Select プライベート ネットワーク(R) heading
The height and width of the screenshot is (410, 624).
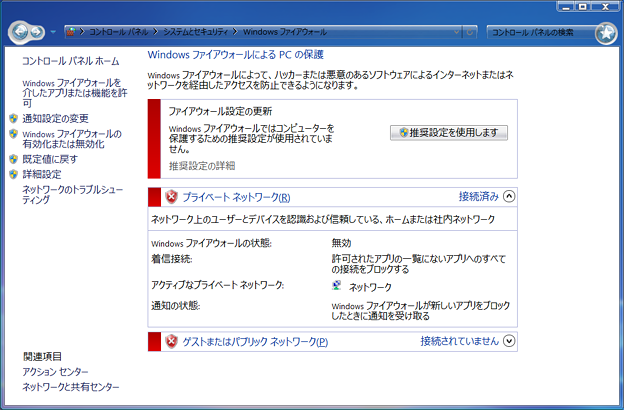(236, 197)
